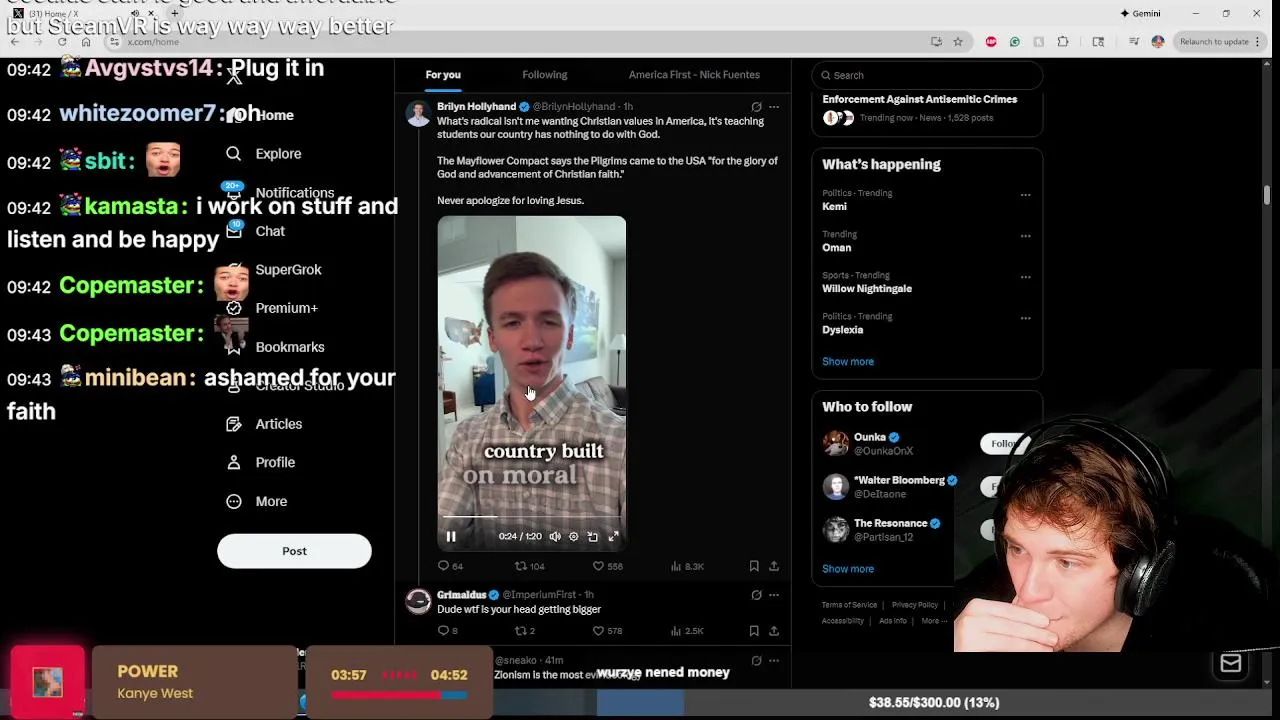
Task: Switch to the Following tab
Action: tap(544, 75)
